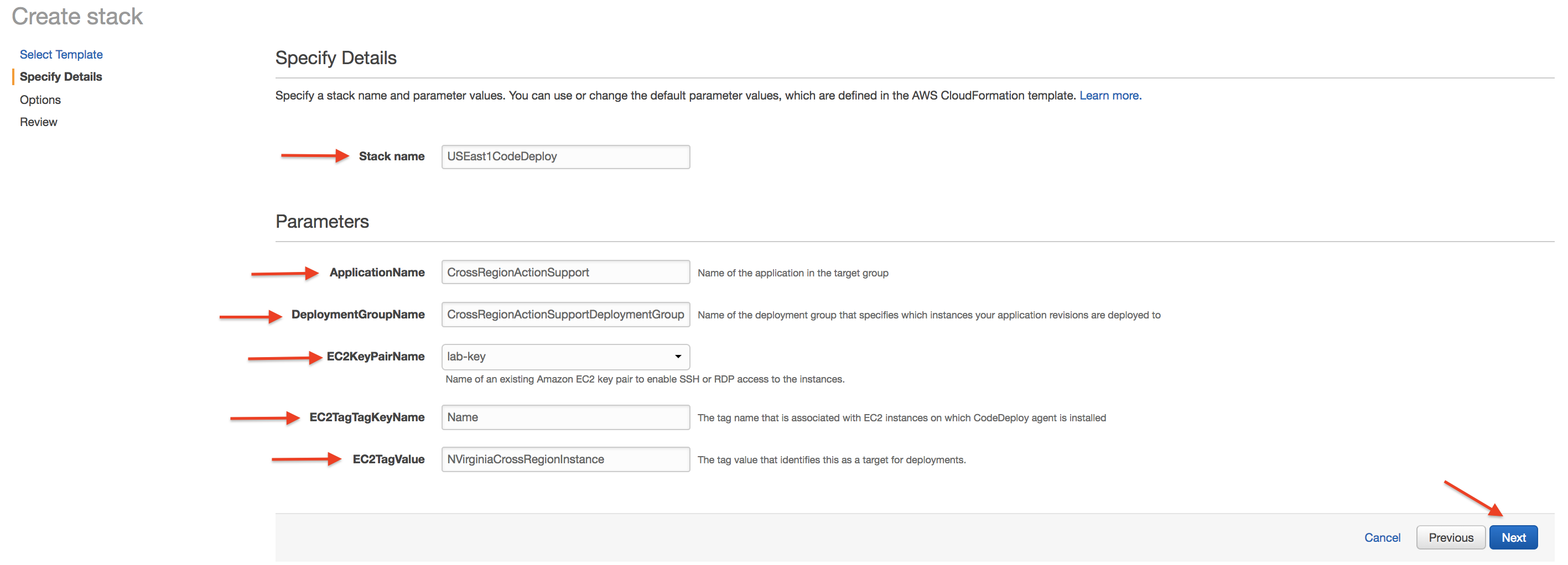Image resolution: width=1568 pixels, height=565 pixels.
Task: Click the DeploymentGroupName label
Action: (x=358, y=315)
